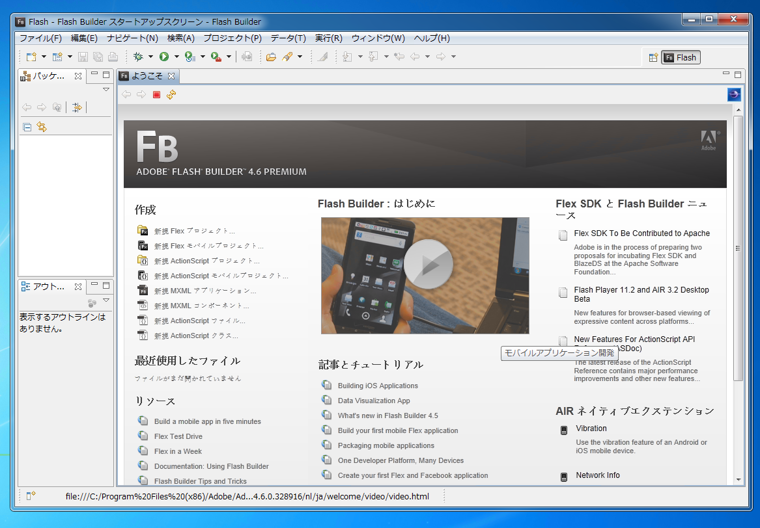Click the New wizard icon in the main toolbar

coord(32,57)
